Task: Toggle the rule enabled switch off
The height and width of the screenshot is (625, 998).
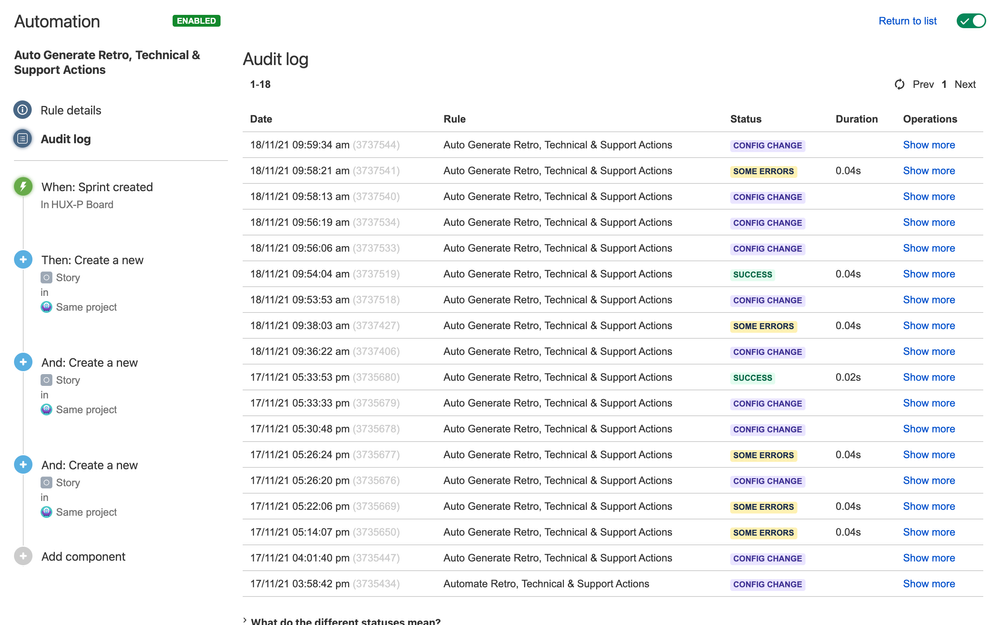Action: pos(971,21)
